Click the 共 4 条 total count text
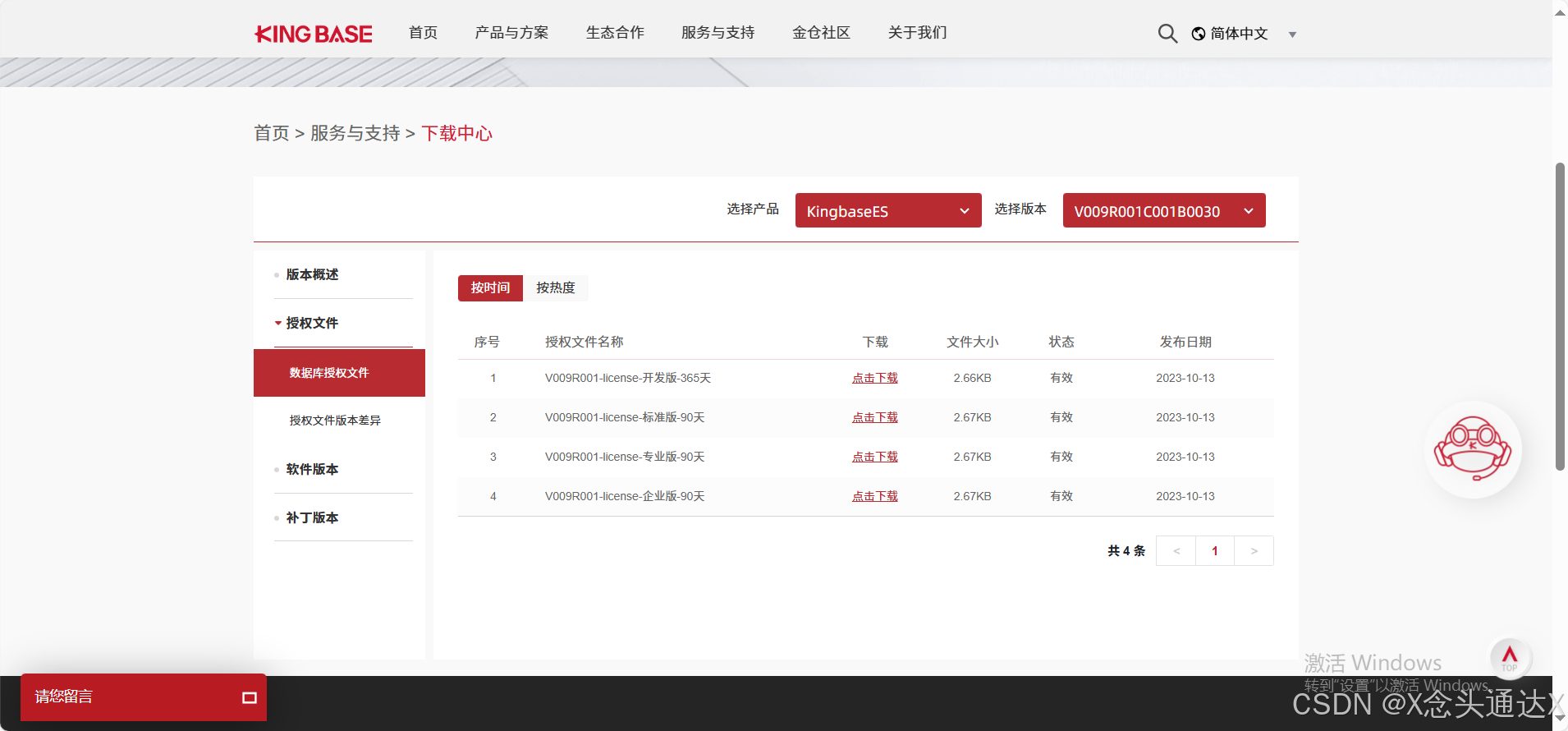This screenshot has height=731, width=1568. coord(1126,551)
